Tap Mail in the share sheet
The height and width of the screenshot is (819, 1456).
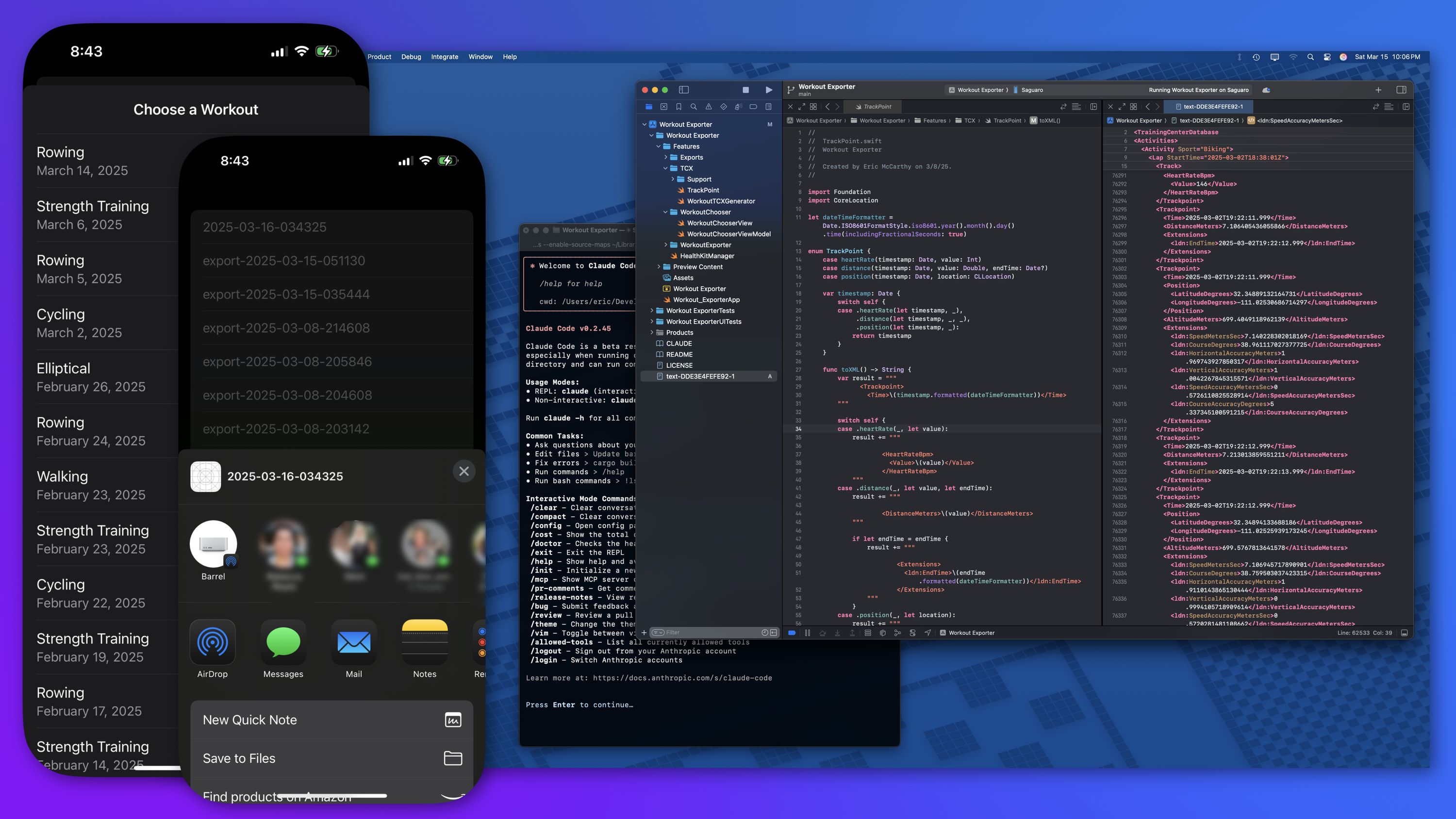(354, 649)
